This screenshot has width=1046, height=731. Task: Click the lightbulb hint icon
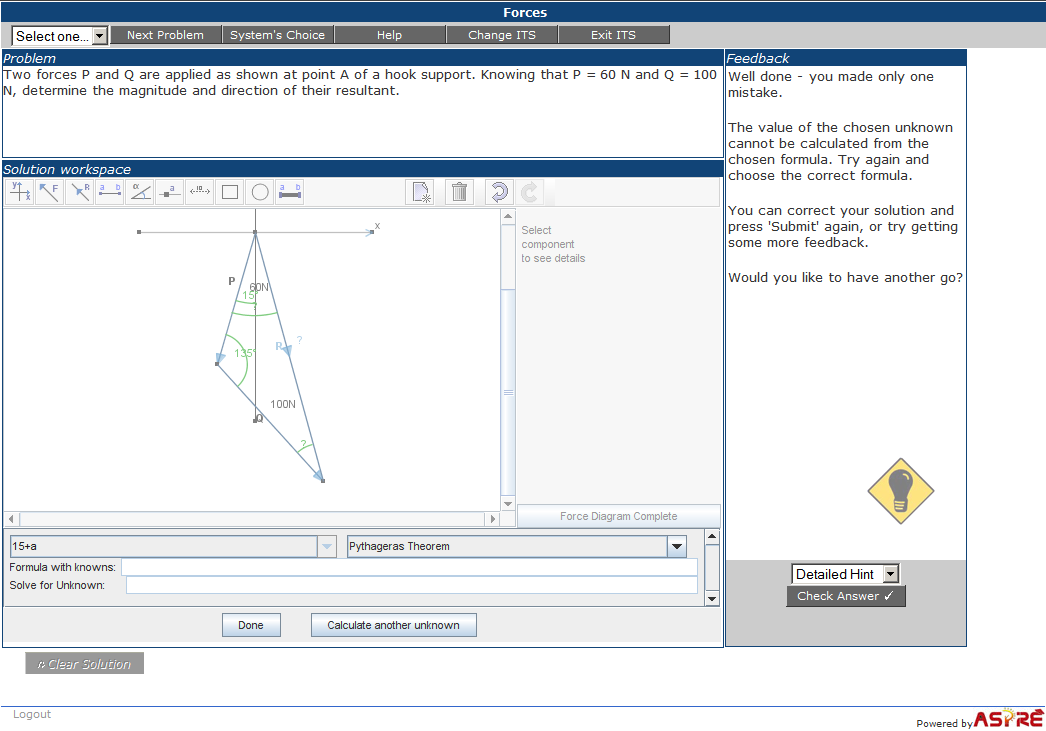point(901,491)
